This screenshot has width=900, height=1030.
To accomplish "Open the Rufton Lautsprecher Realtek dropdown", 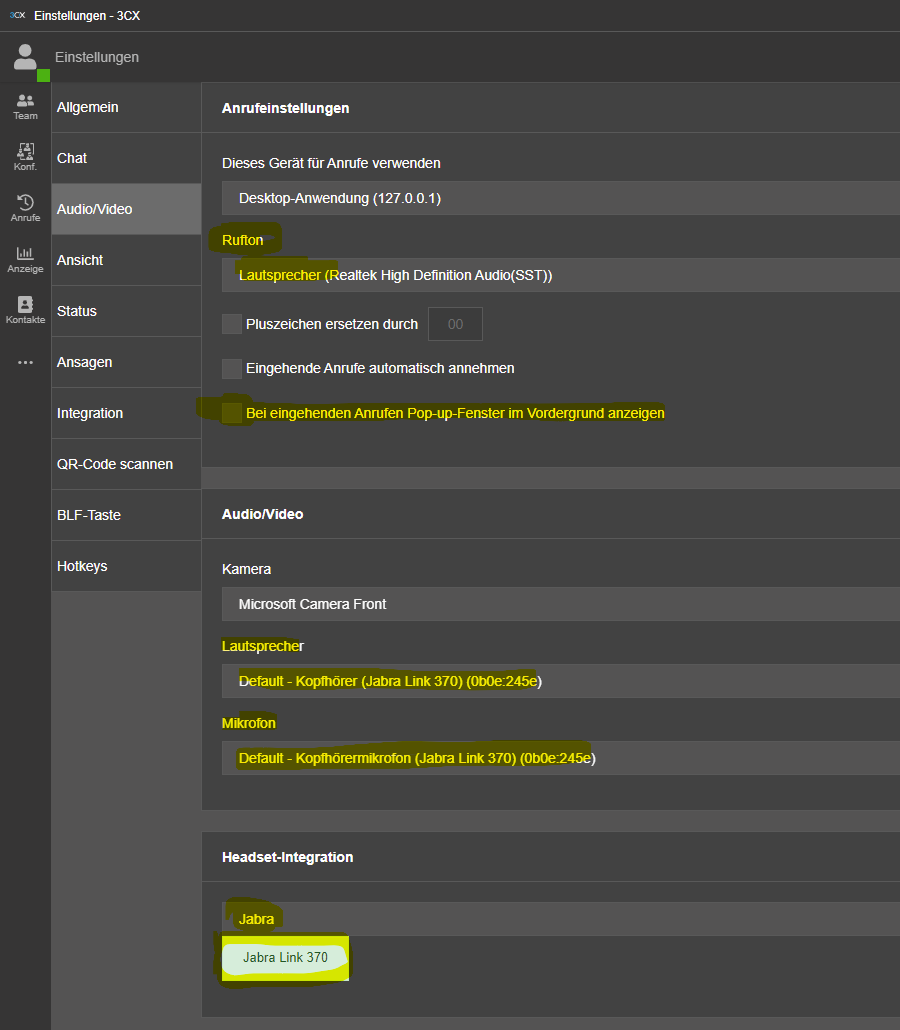I will [560, 275].
